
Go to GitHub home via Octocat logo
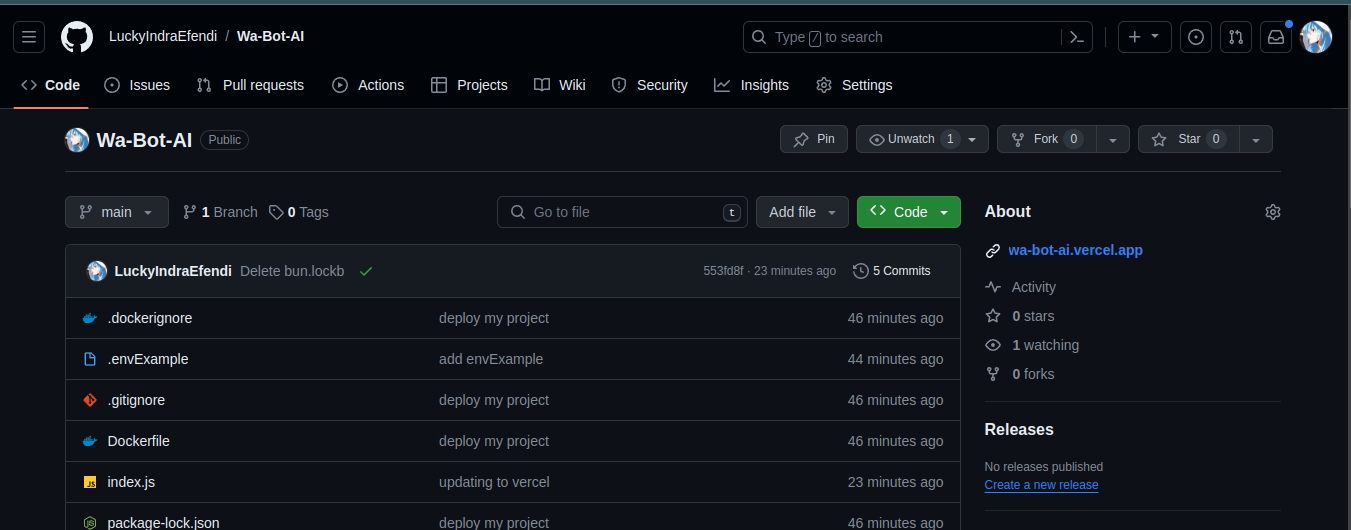coord(77,37)
